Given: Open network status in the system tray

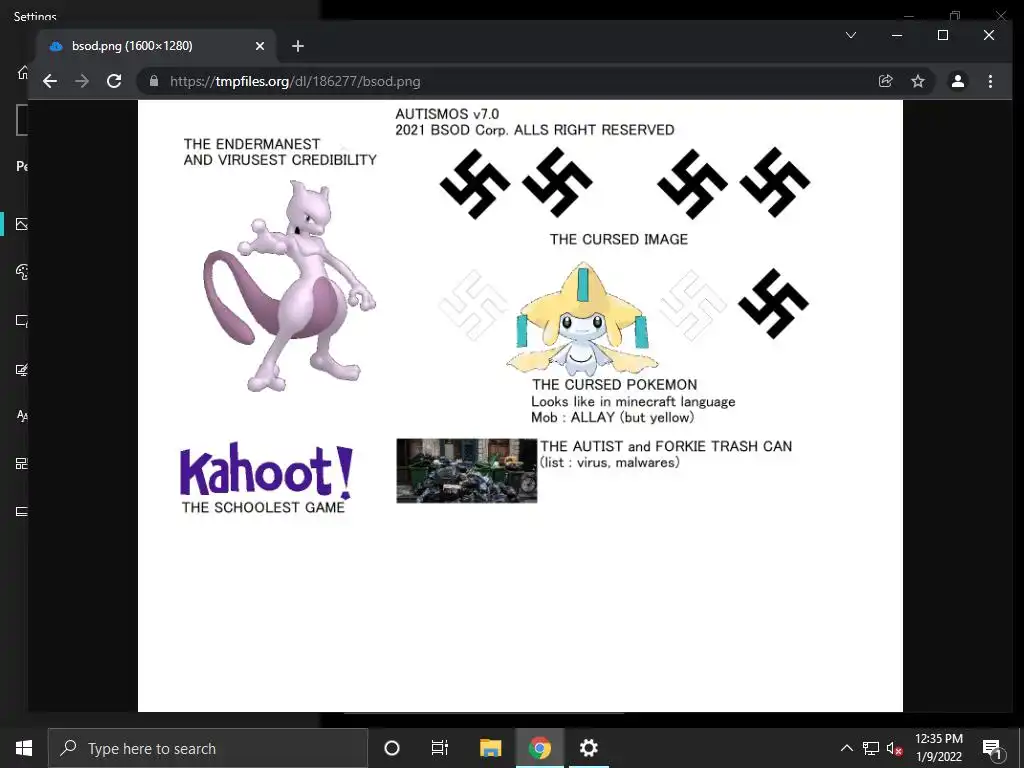Looking at the screenshot, I should pos(871,748).
